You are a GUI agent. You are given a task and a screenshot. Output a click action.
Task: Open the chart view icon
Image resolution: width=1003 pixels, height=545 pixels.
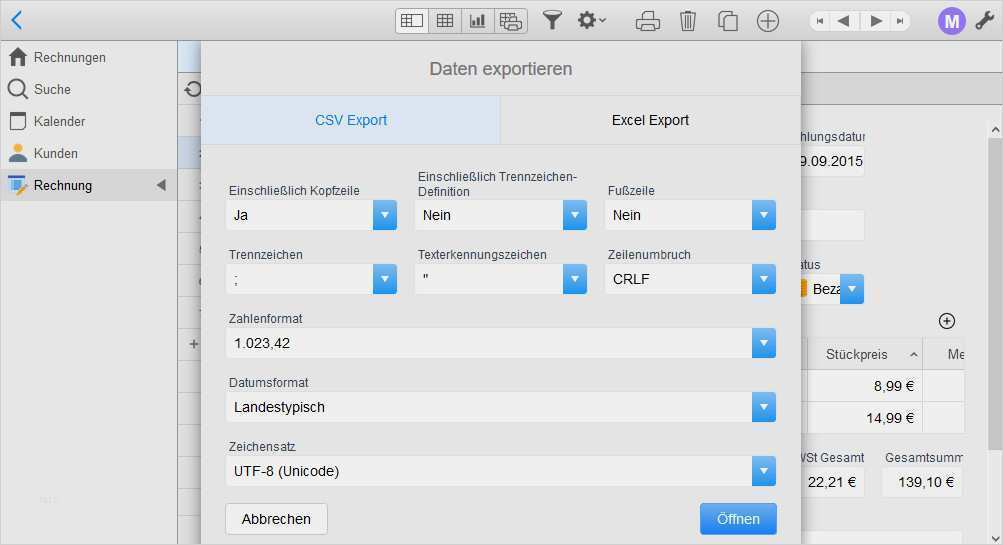point(477,20)
